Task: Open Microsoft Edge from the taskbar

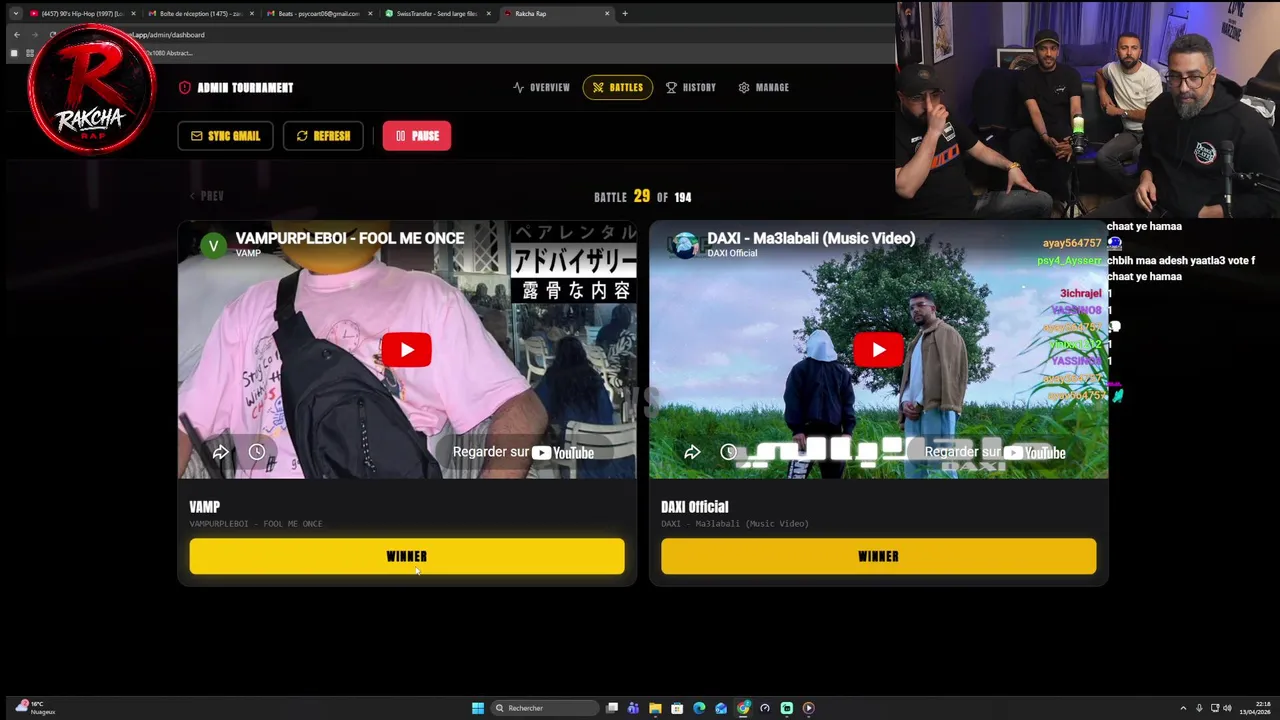Action: point(699,708)
